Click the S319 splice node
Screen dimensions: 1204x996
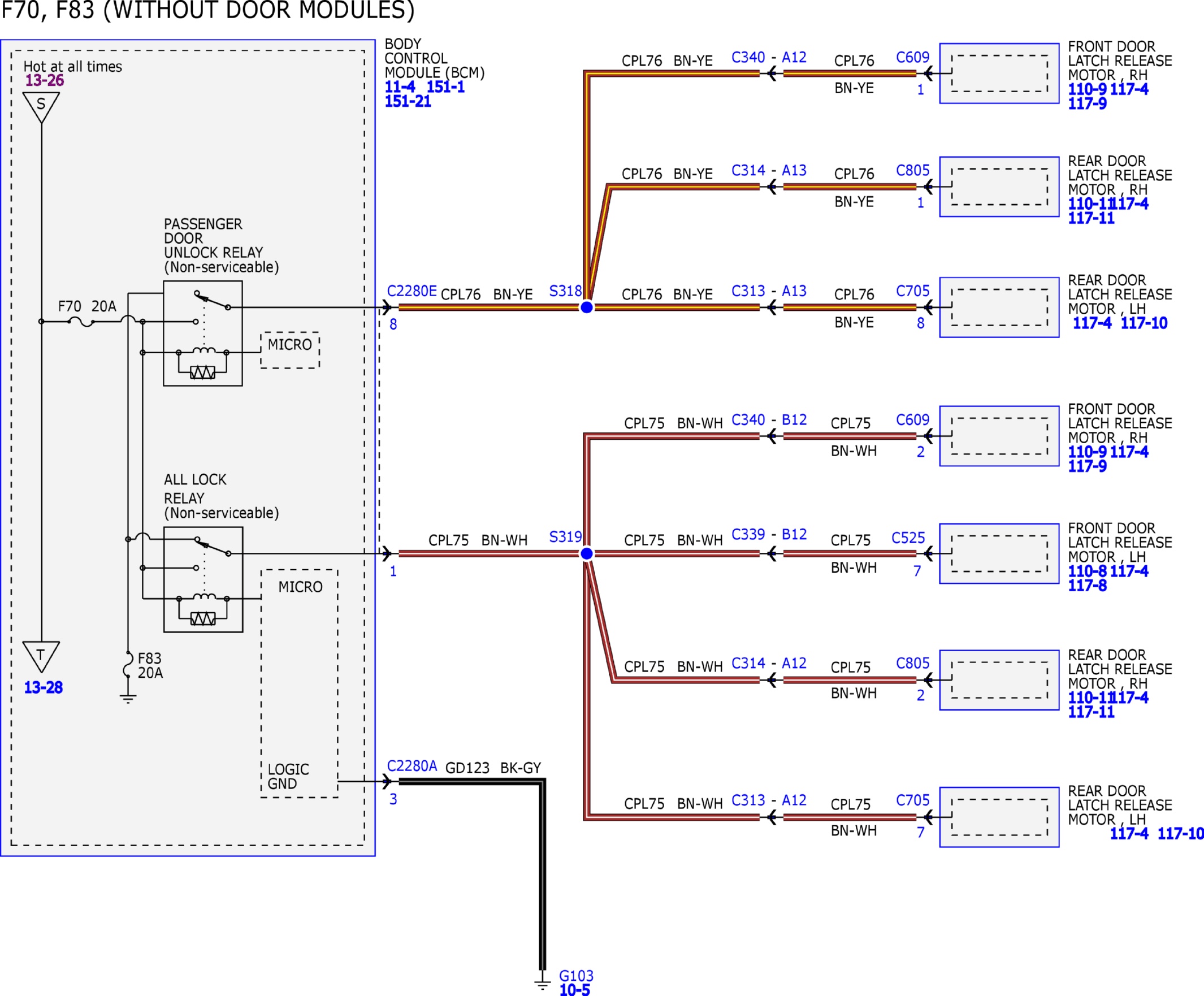(587, 553)
